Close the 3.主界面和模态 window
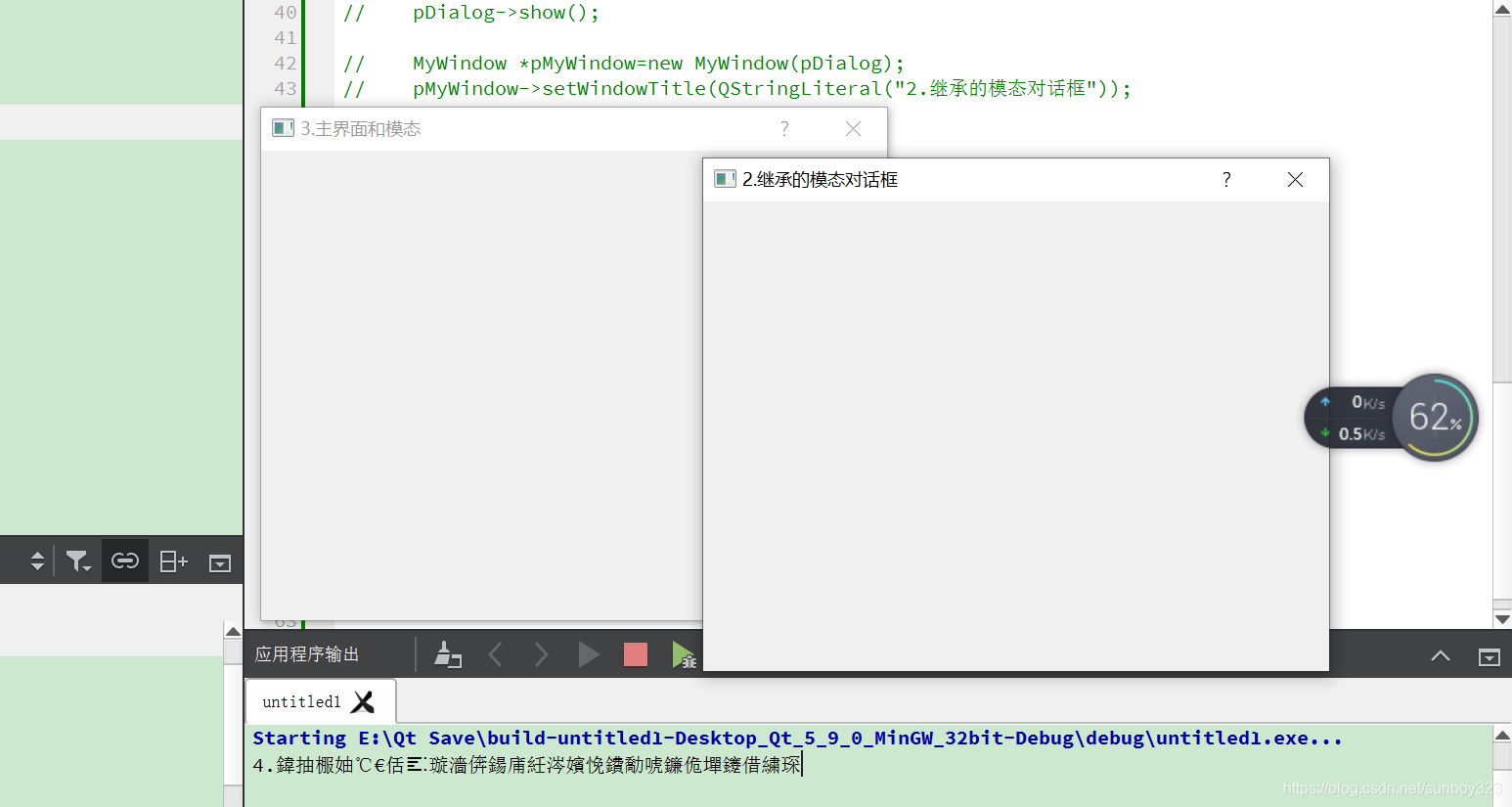Image resolution: width=1512 pixels, height=807 pixels. (x=853, y=128)
